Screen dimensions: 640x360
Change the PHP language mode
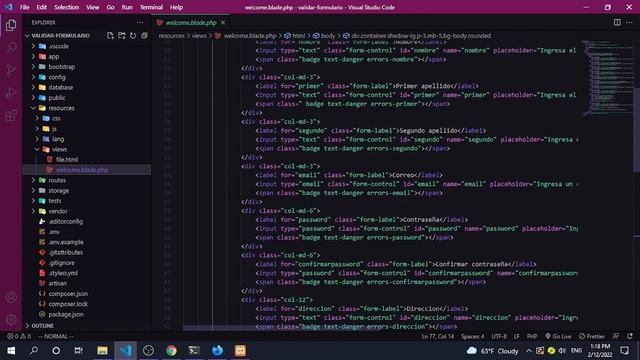[532, 336]
